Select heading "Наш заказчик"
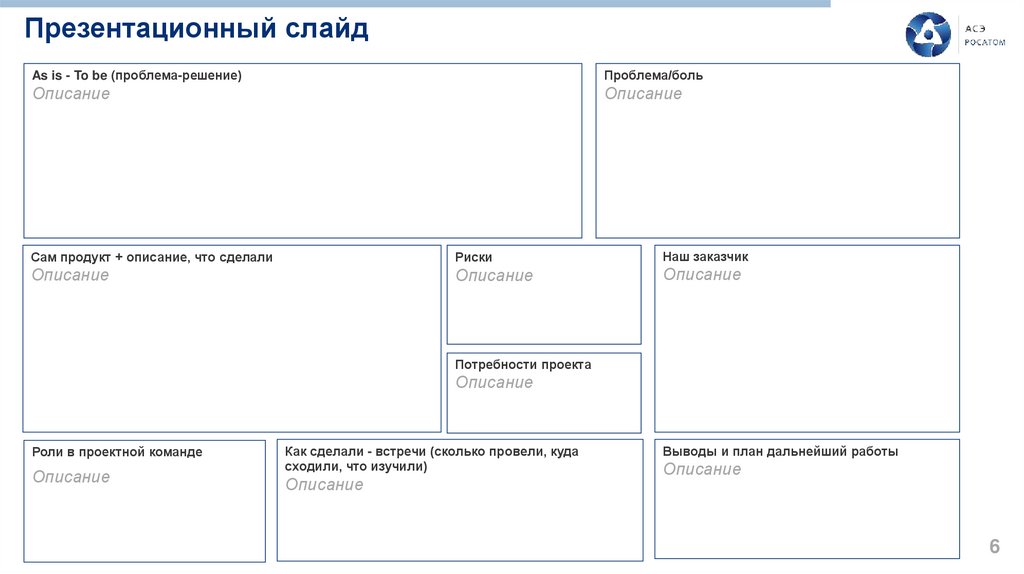This screenshot has width=1024, height=574. 705,257
